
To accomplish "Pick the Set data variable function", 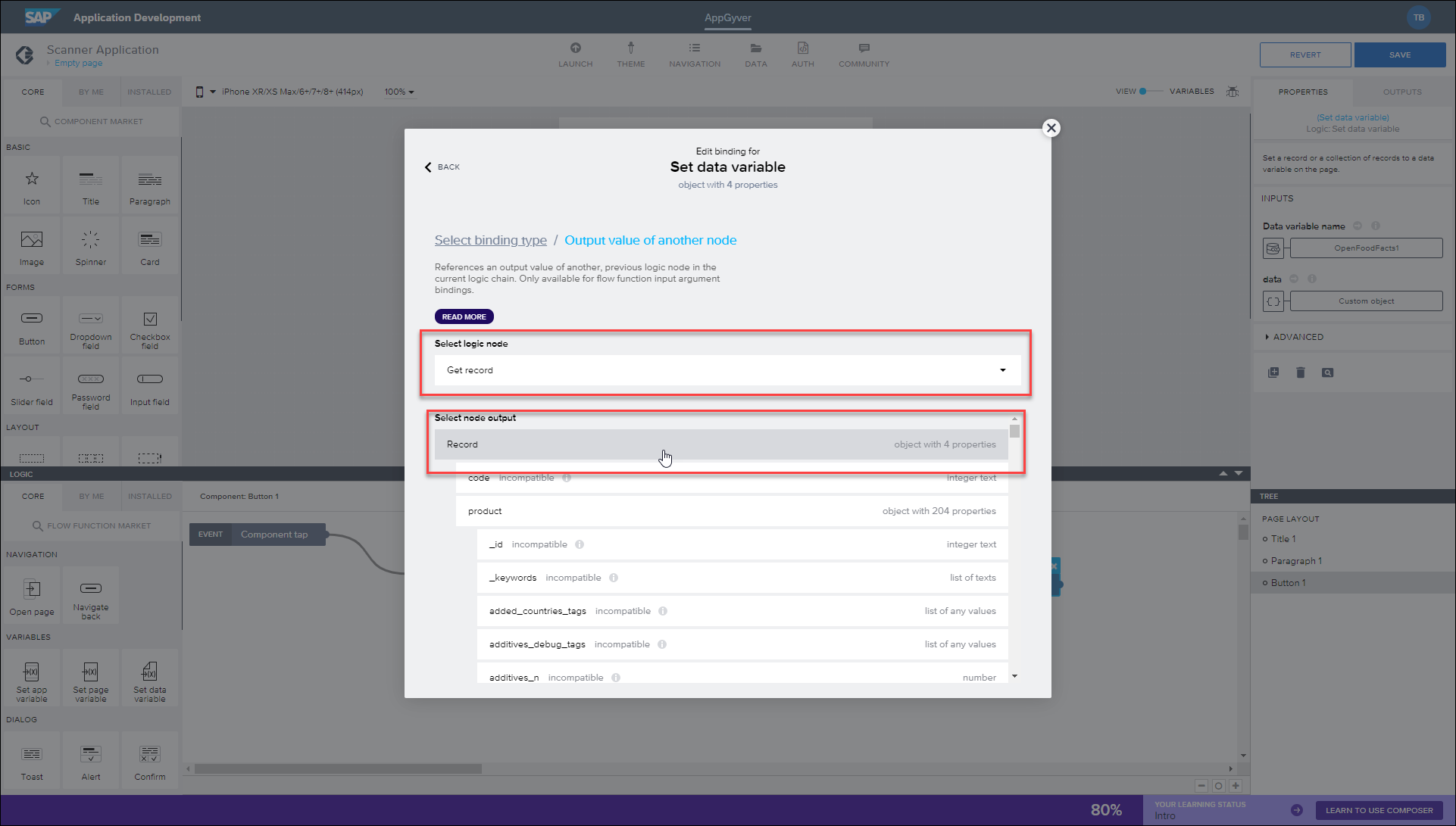I will tap(150, 678).
